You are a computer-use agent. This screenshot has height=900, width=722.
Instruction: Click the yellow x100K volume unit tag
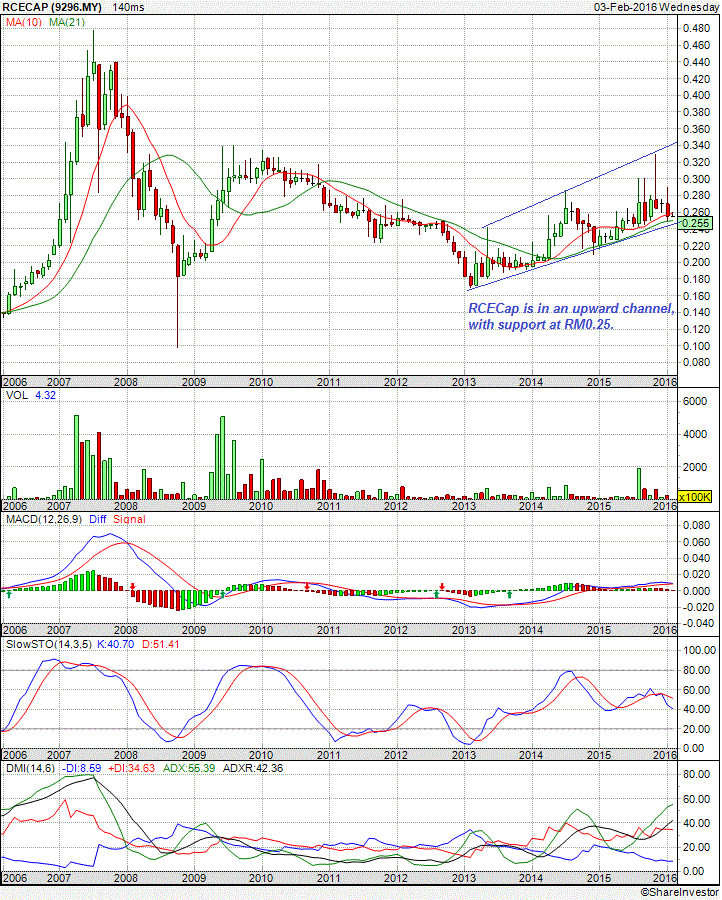[x=695, y=496]
